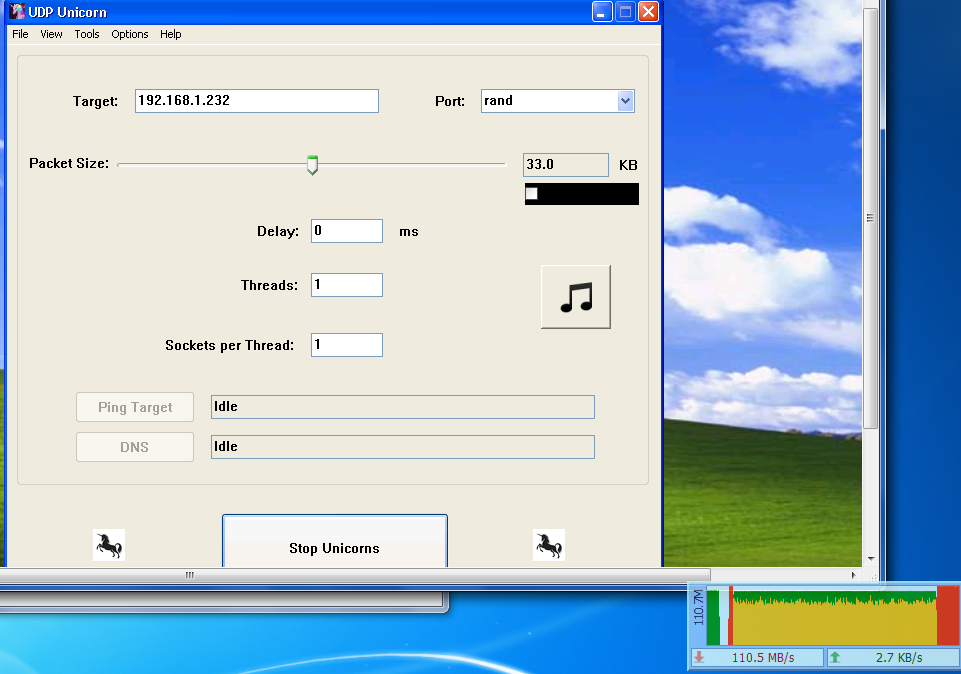The height and width of the screenshot is (674, 961).
Task: Click the vertical scrollbar thumb on right
Action: (x=870, y=218)
